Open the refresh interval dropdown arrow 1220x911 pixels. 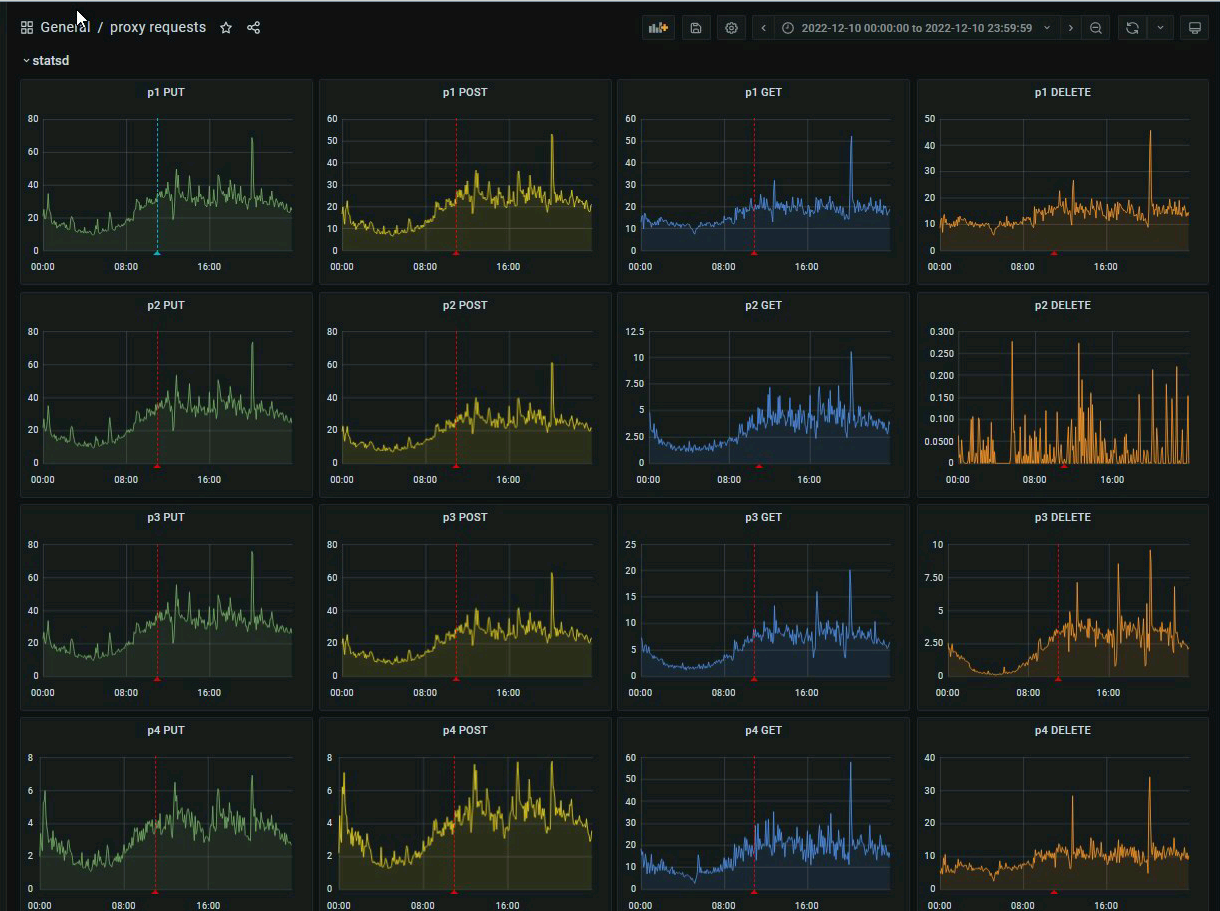point(1160,28)
